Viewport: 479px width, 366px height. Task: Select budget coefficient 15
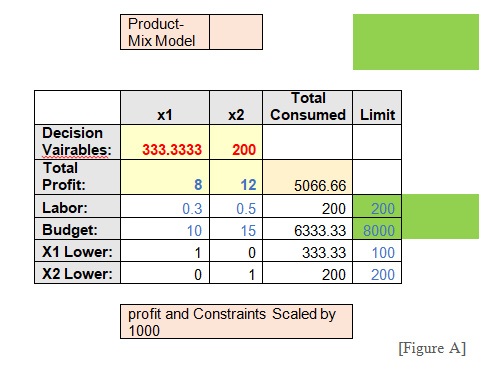[236, 229]
